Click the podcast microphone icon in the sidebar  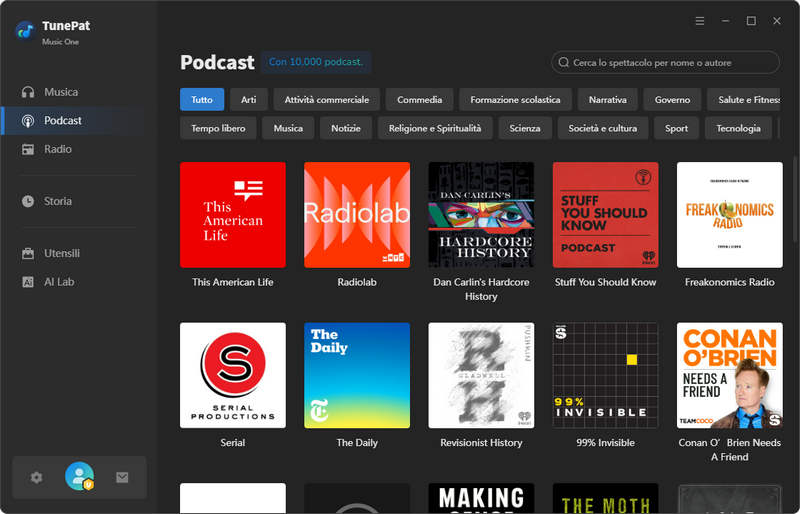pyautogui.click(x=28, y=120)
